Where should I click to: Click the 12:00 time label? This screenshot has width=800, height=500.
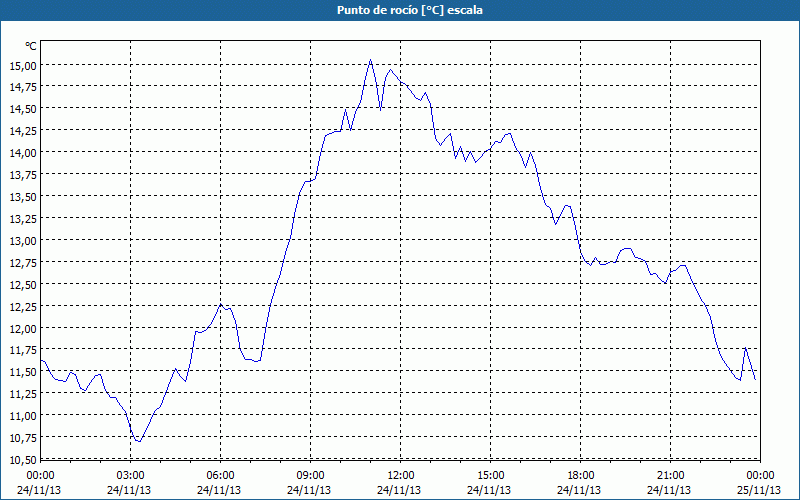coord(401,476)
